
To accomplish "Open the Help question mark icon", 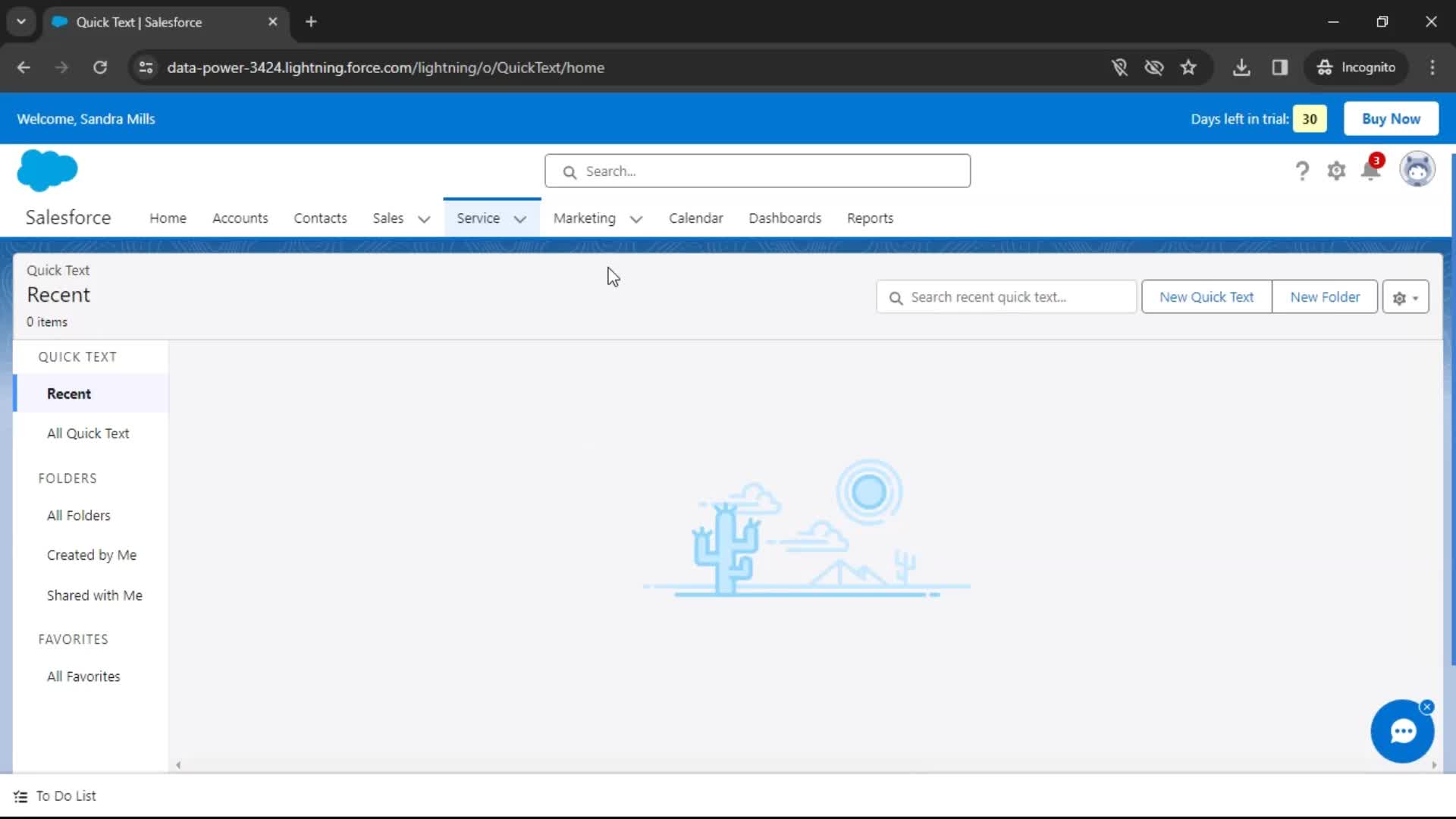I will 1302,171.
